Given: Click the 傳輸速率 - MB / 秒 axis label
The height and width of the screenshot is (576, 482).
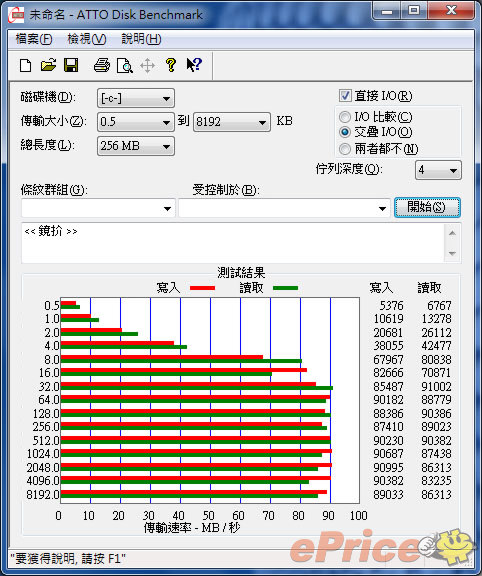Looking at the screenshot, I should tap(192, 528).
